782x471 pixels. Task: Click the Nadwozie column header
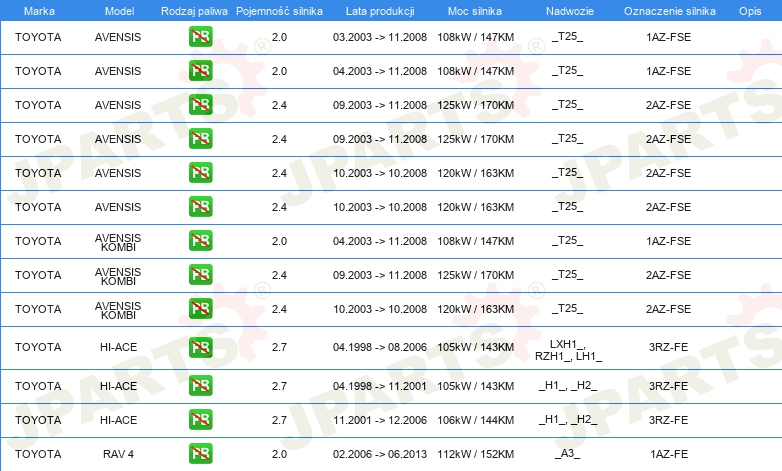click(x=570, y=11)
